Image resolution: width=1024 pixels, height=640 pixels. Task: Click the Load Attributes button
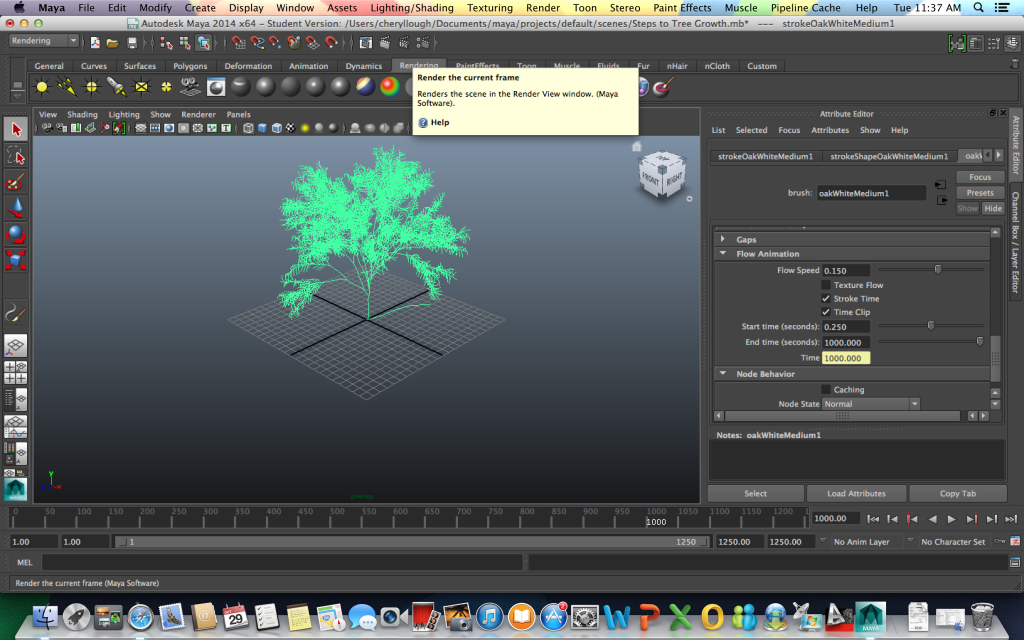coord(855,493)
